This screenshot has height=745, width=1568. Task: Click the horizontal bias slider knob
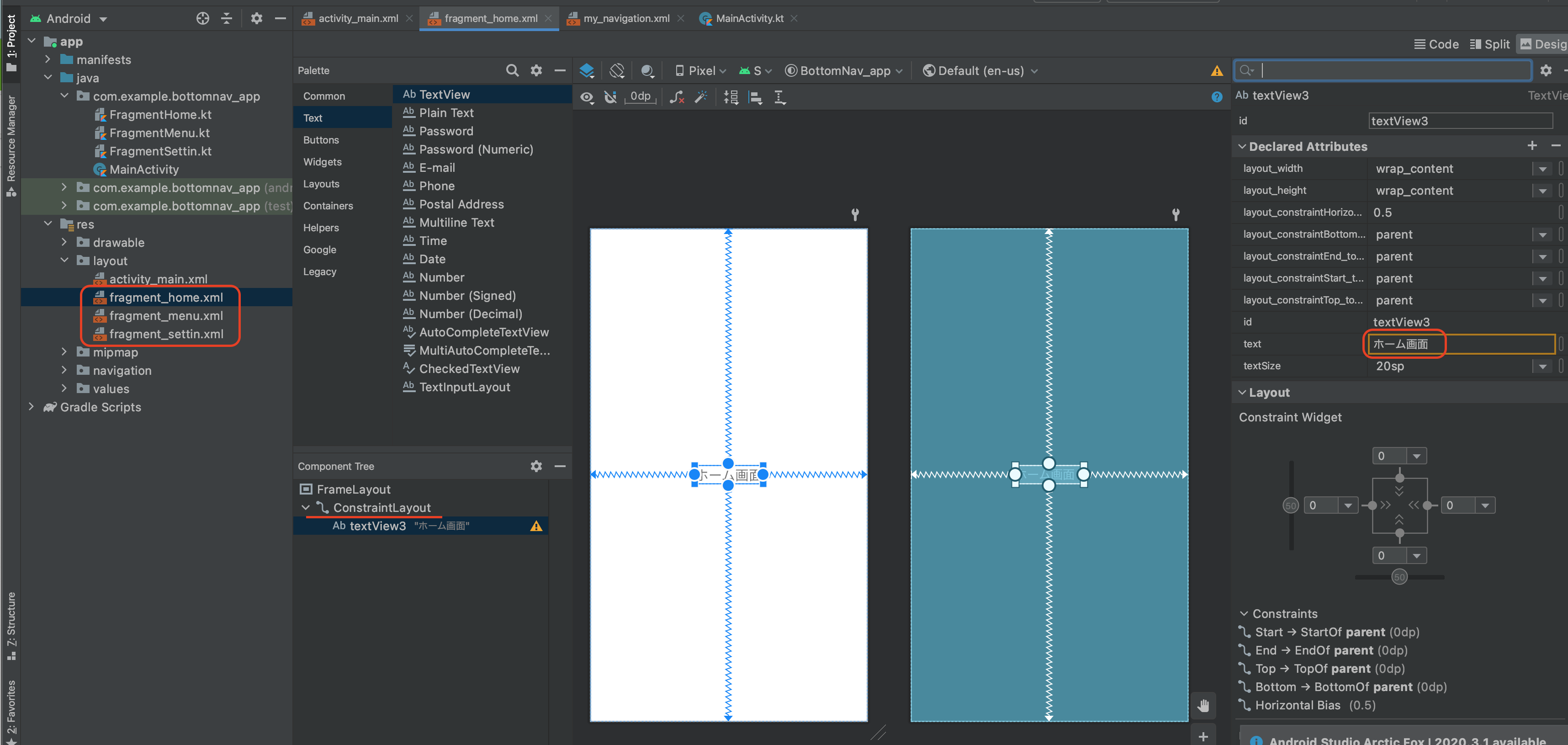[1399, 577]
